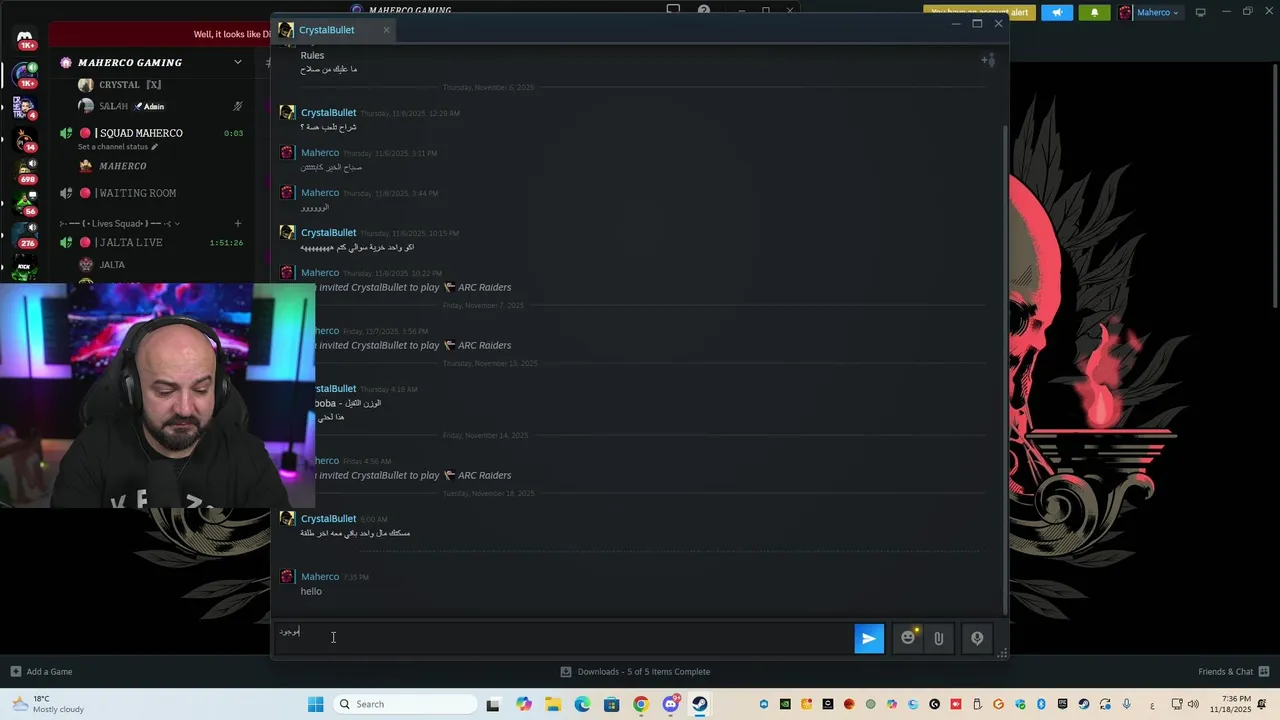
Task: Maximize the Steam chat window
Action: 977,23
